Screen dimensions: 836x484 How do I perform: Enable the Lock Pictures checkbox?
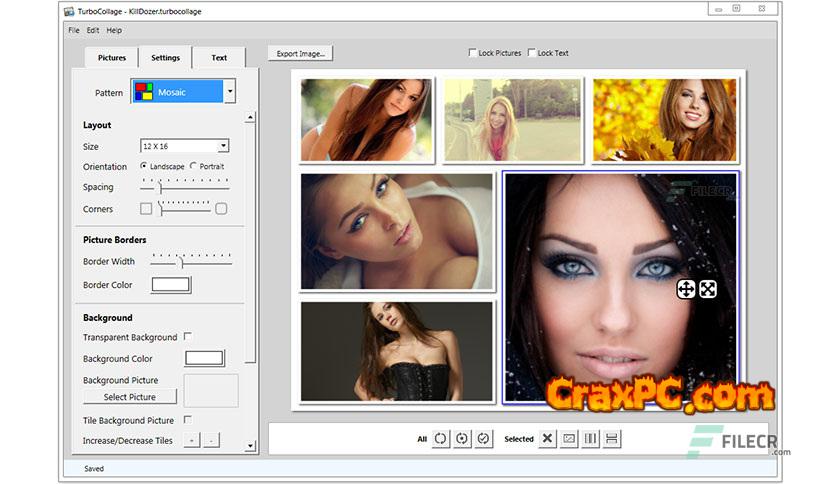point(473,53)
